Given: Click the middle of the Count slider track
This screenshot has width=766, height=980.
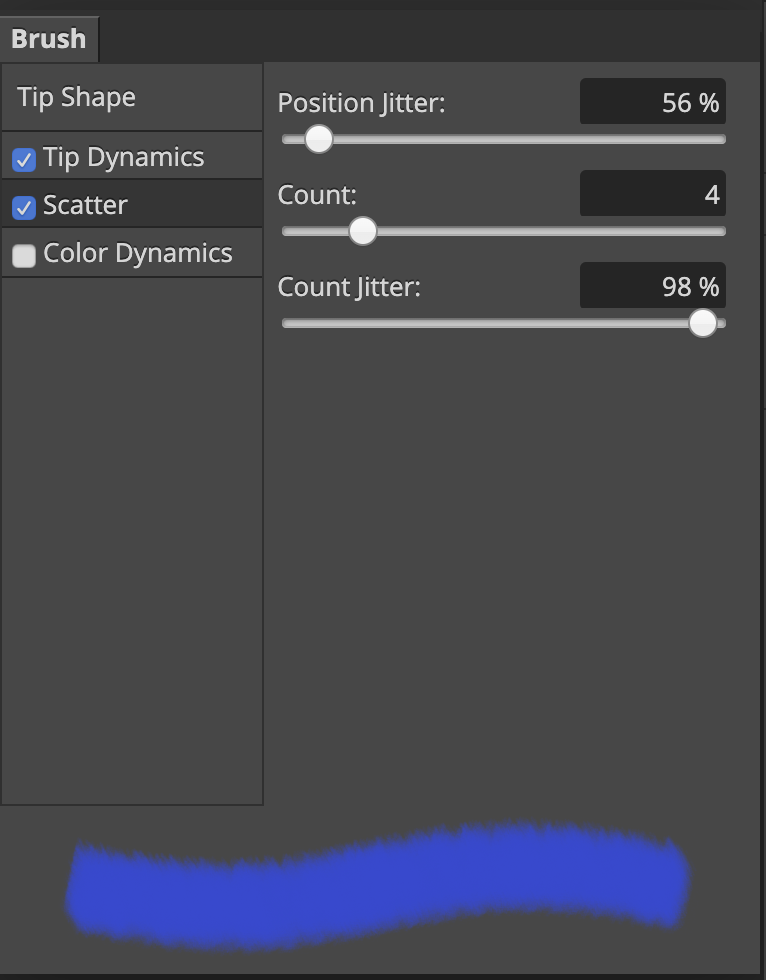Looking at the screenshot, I should point(504,231).
